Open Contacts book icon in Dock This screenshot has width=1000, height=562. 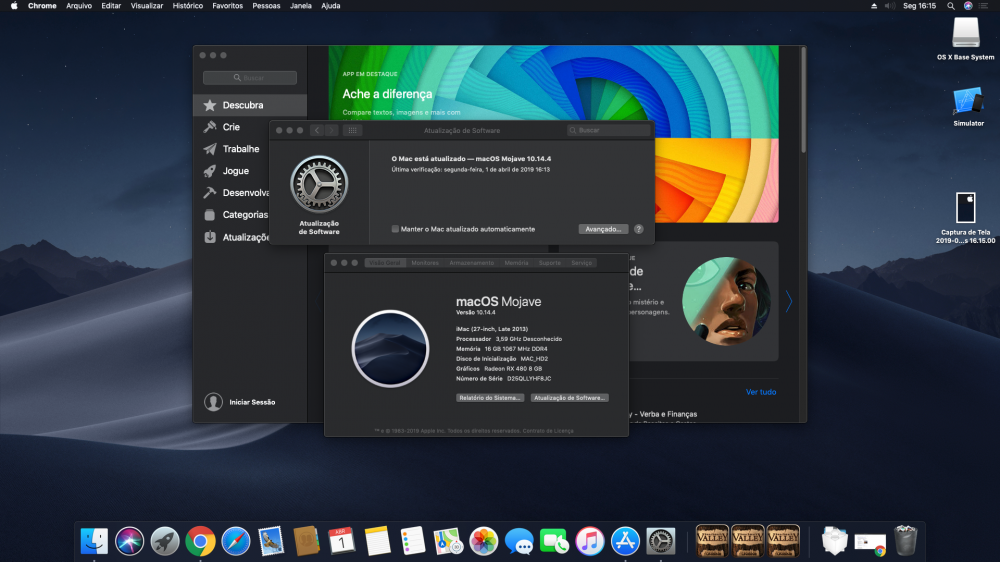[306, 541]
